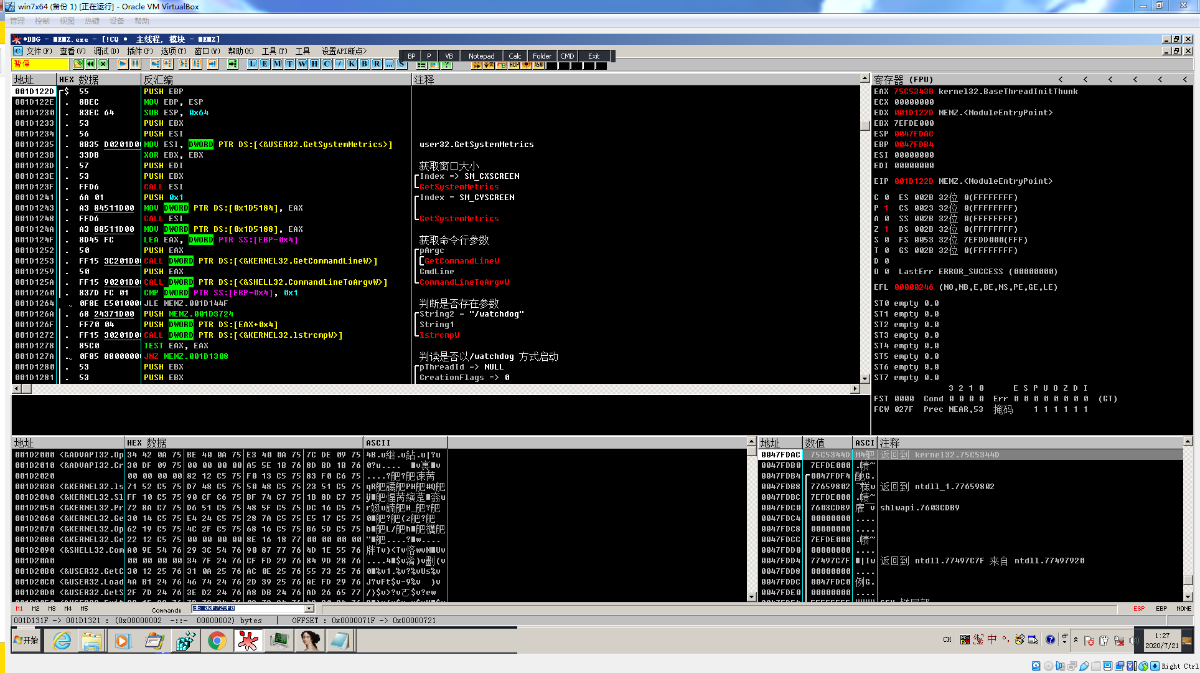Click the Notepad shortcut button
Image resolution: width=1200 pixels, height=673 pixels.
pos(481,56)
